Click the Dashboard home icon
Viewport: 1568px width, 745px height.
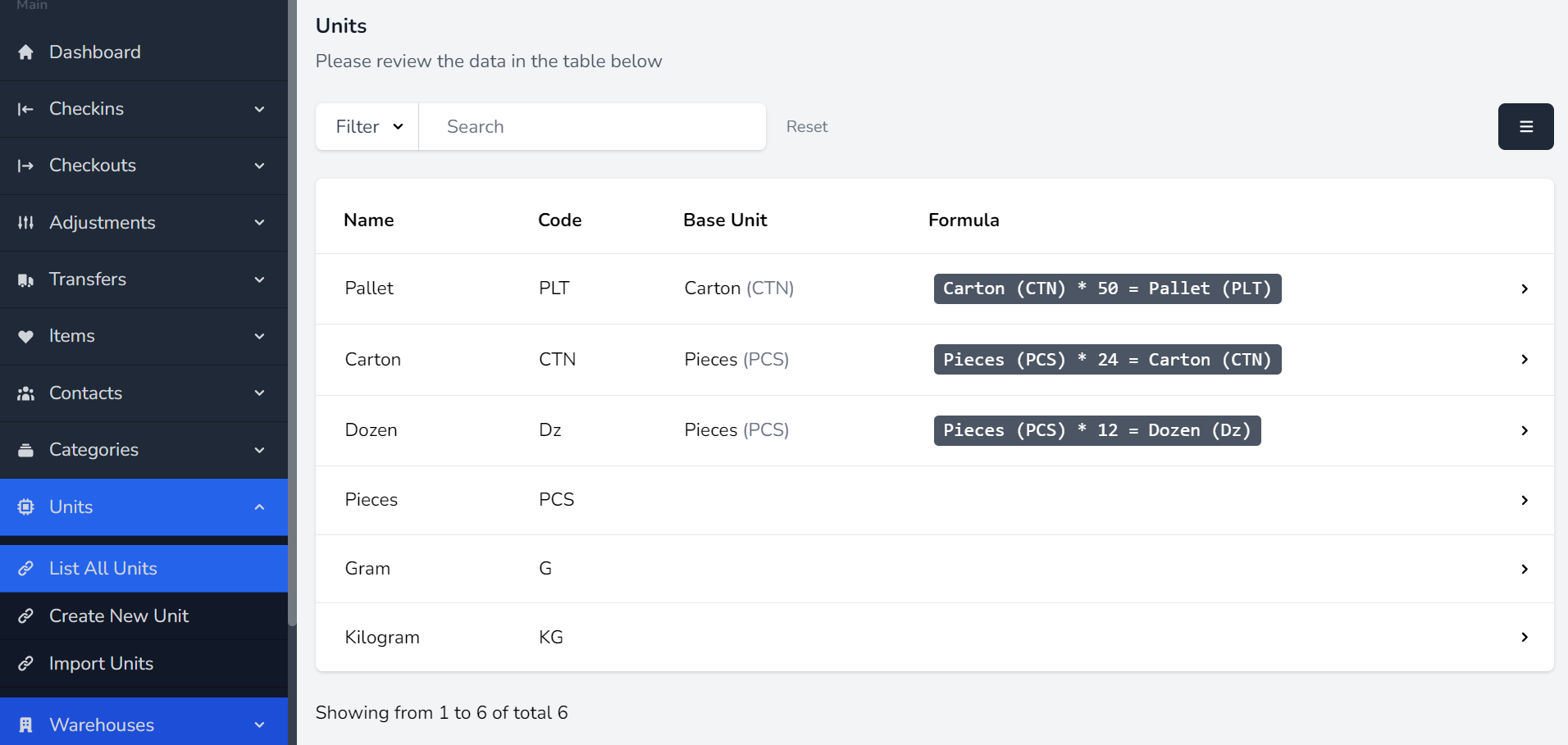25,52
